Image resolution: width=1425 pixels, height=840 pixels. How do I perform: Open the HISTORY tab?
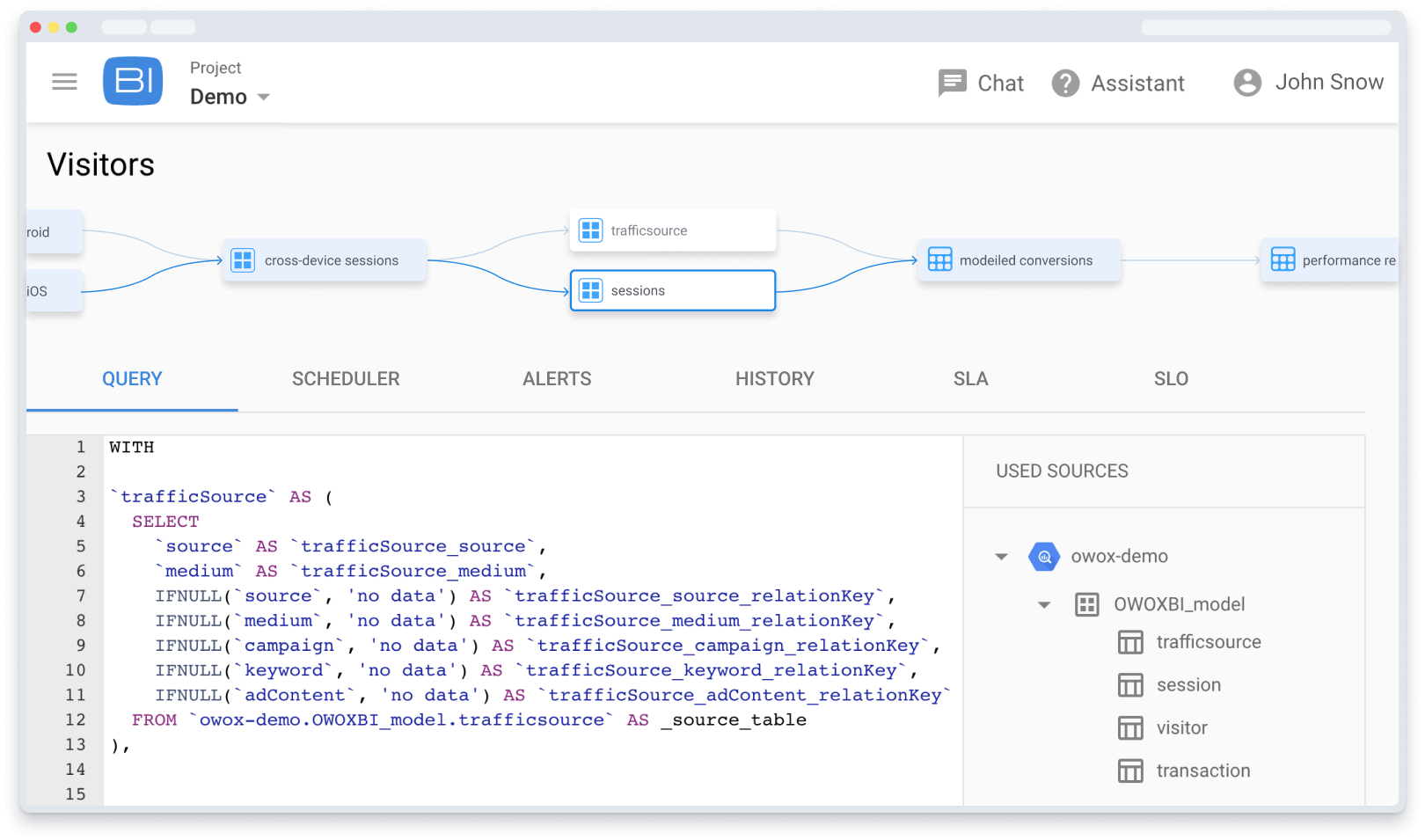(774, 379)
